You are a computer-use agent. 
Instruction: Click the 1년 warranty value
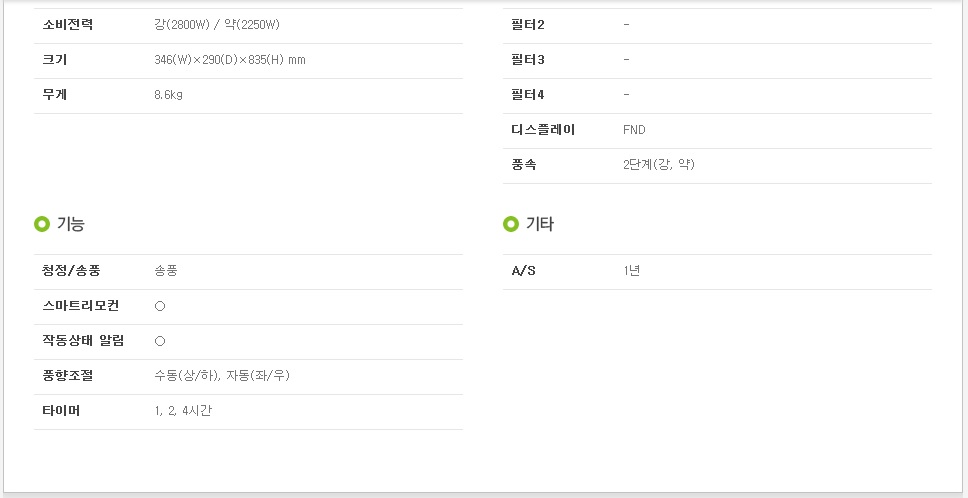pyautogui.click(x=631, y=271)
